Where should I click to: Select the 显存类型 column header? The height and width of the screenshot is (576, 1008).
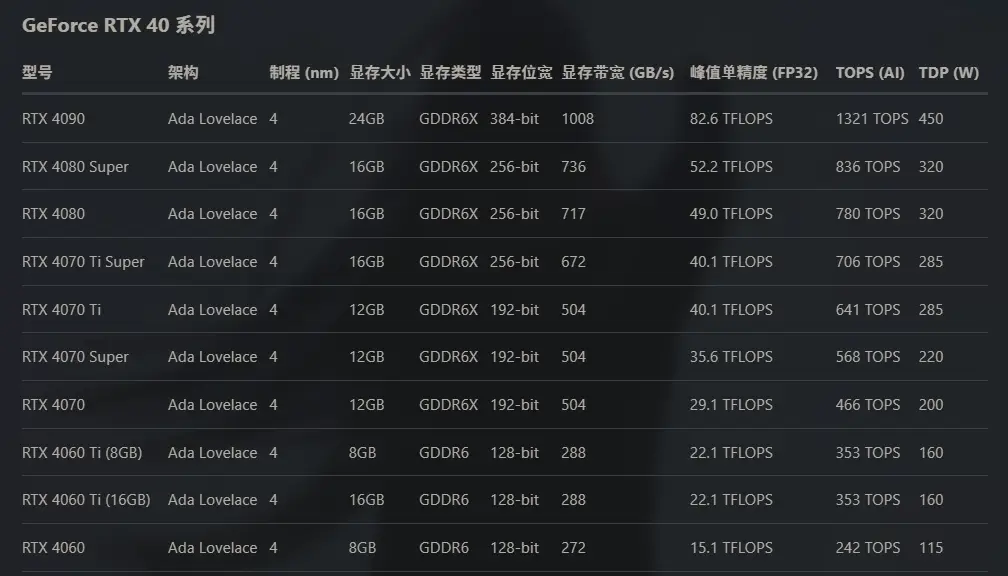click(450, 73)
